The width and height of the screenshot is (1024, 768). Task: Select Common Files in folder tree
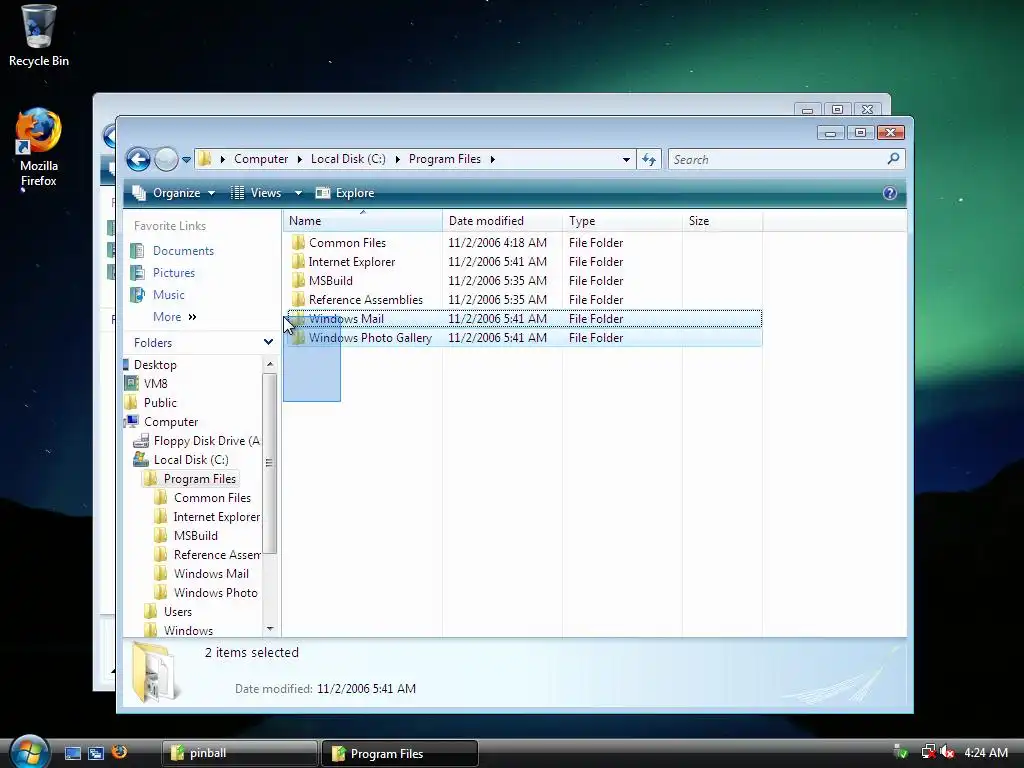(x=212, y=498)
